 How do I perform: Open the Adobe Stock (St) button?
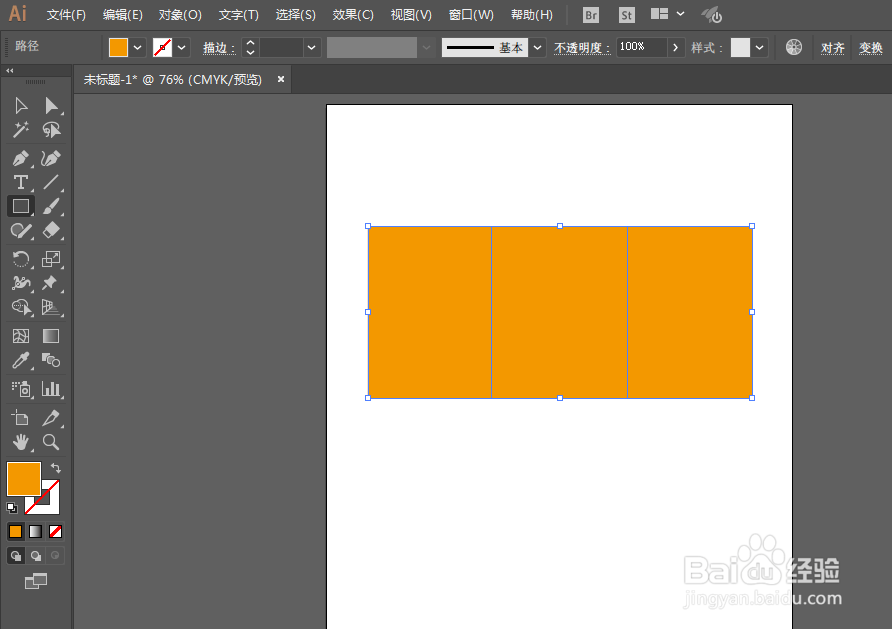point(626,15)
